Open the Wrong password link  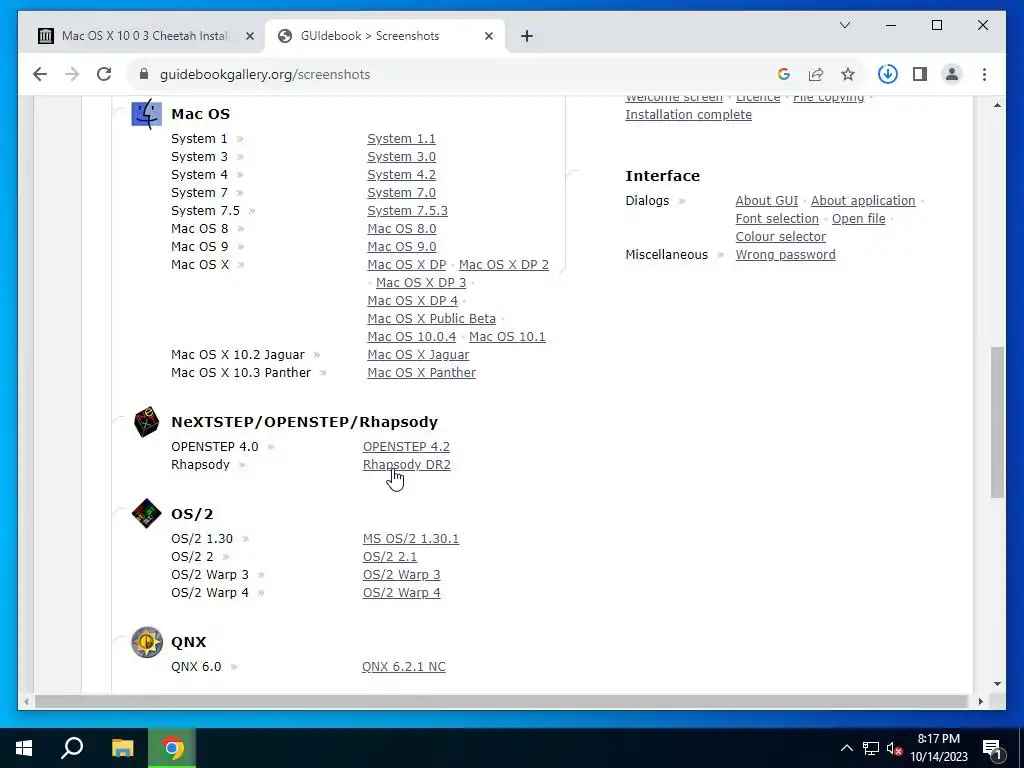(785, 255)
